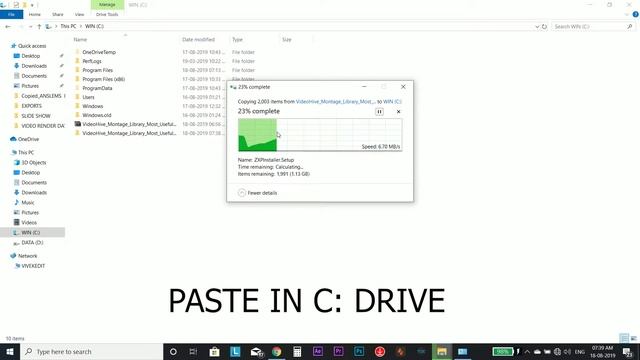This screenshot has width=640, height=360.
Task: Click the taskbar search box
Action: coord(91,351)
